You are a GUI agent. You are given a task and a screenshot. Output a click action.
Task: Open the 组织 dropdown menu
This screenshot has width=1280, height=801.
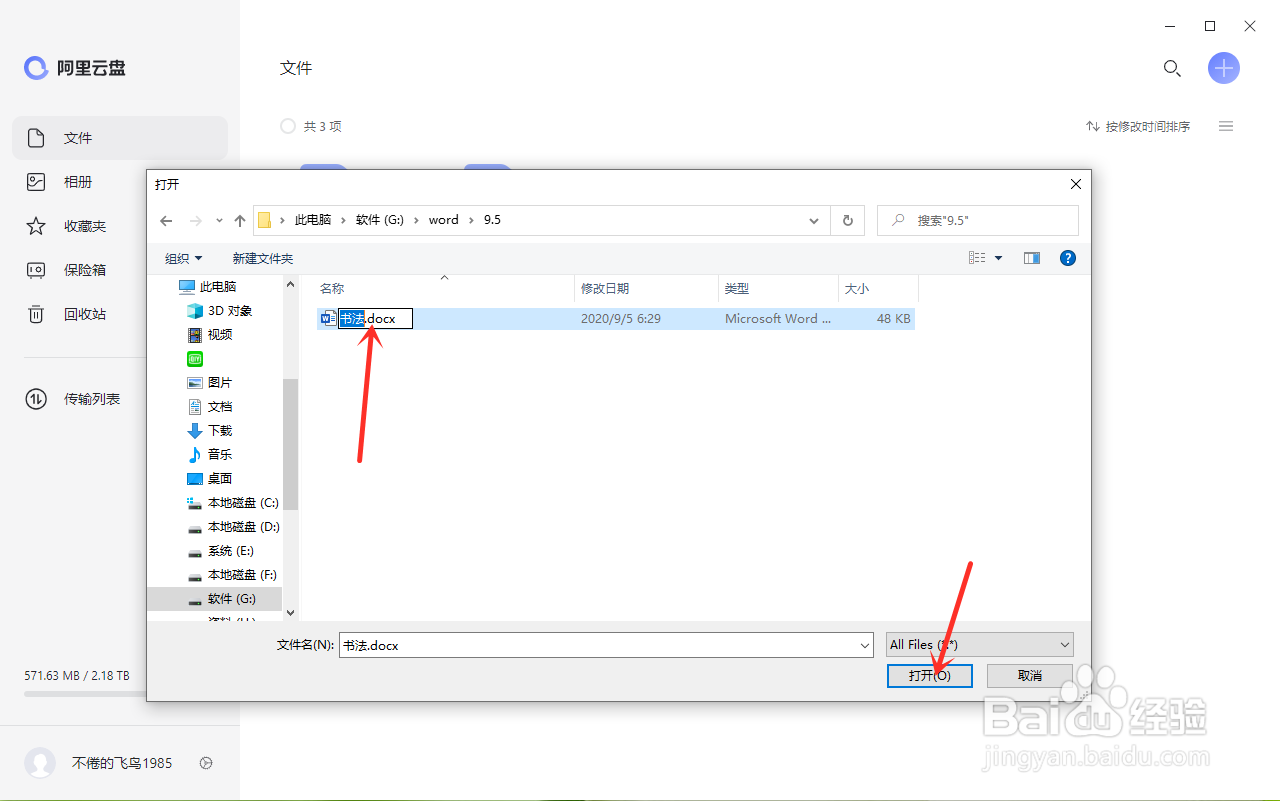tap(183, 258)
